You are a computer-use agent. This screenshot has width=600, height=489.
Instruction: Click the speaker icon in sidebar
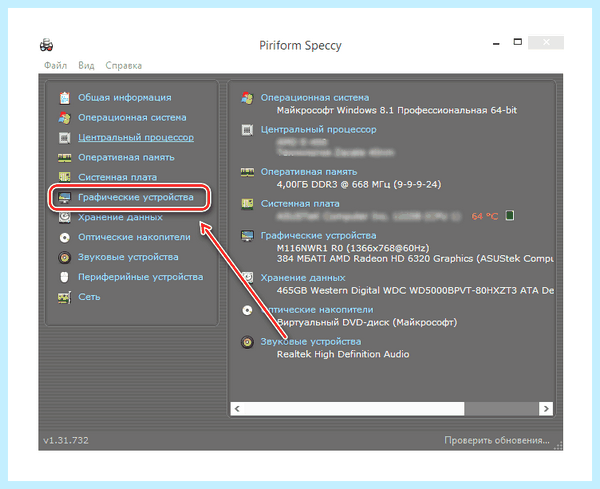64,257
